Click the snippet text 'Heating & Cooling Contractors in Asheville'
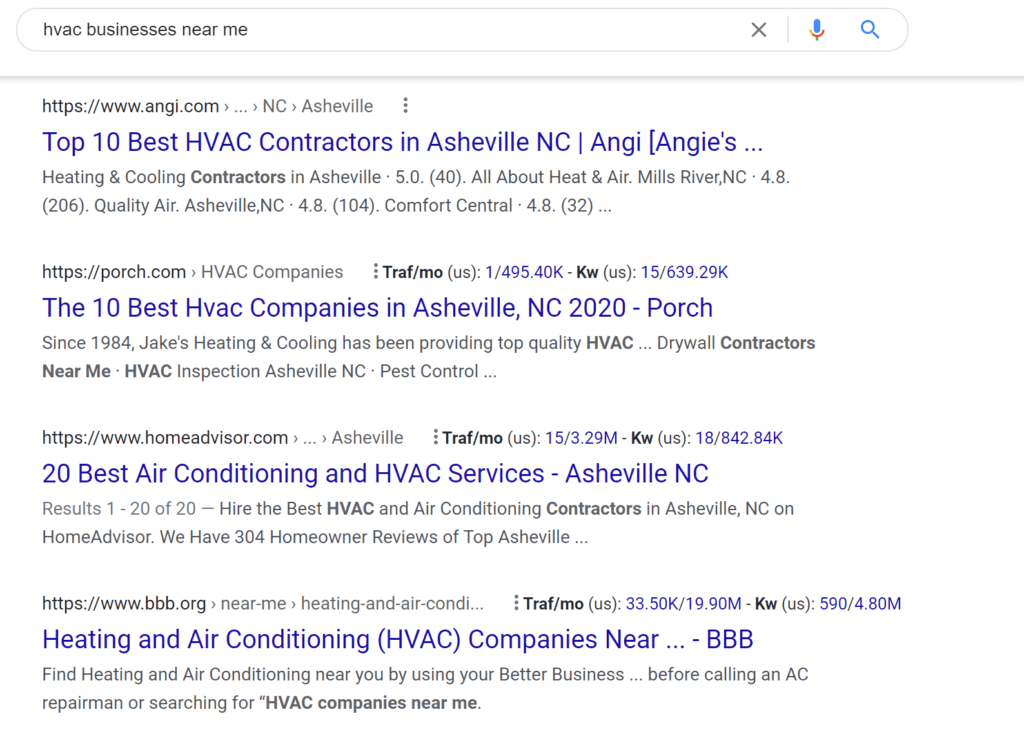Viewport: 1024px width, 734px height. (212, 177)
